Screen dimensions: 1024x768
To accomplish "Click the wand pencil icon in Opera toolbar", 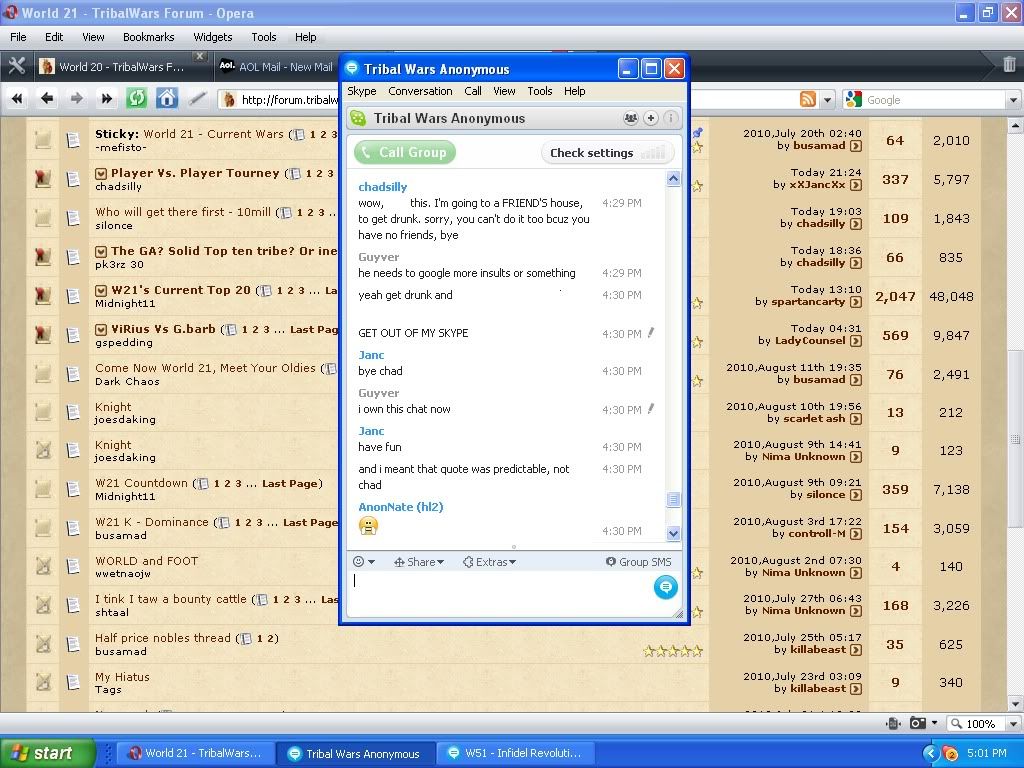I will coord(197,99).
